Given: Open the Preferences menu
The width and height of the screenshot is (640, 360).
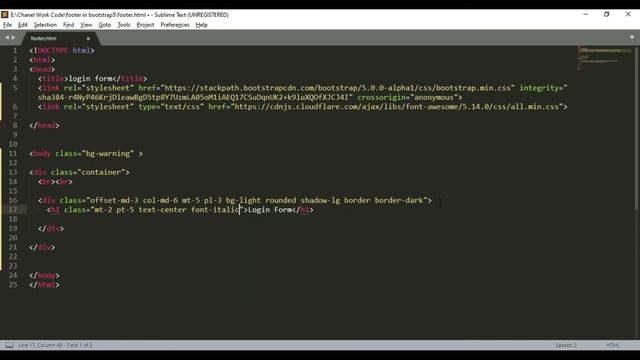Looking at the screenshot, I should [x=175, y=25].
